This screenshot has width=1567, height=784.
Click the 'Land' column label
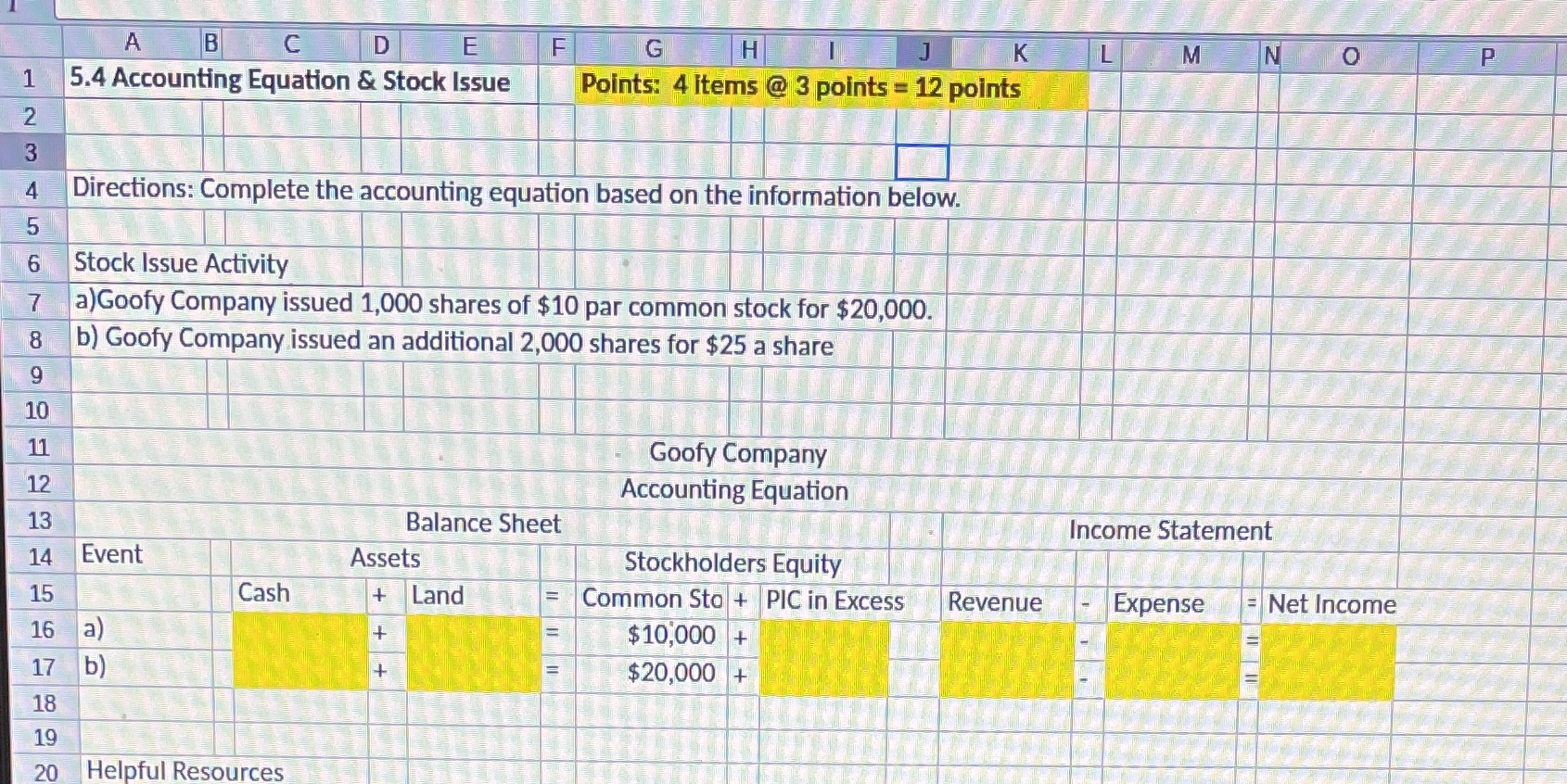[437, 595]
